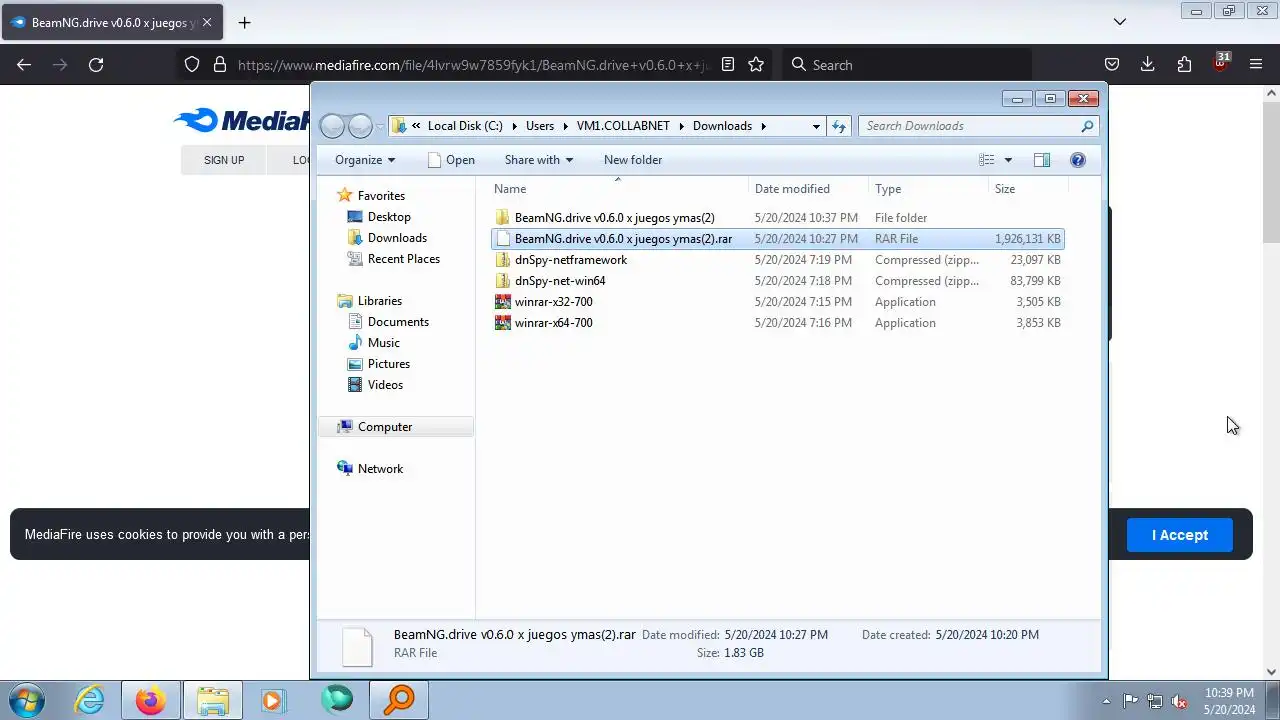Click the Search Downloads field

(978, 126)
